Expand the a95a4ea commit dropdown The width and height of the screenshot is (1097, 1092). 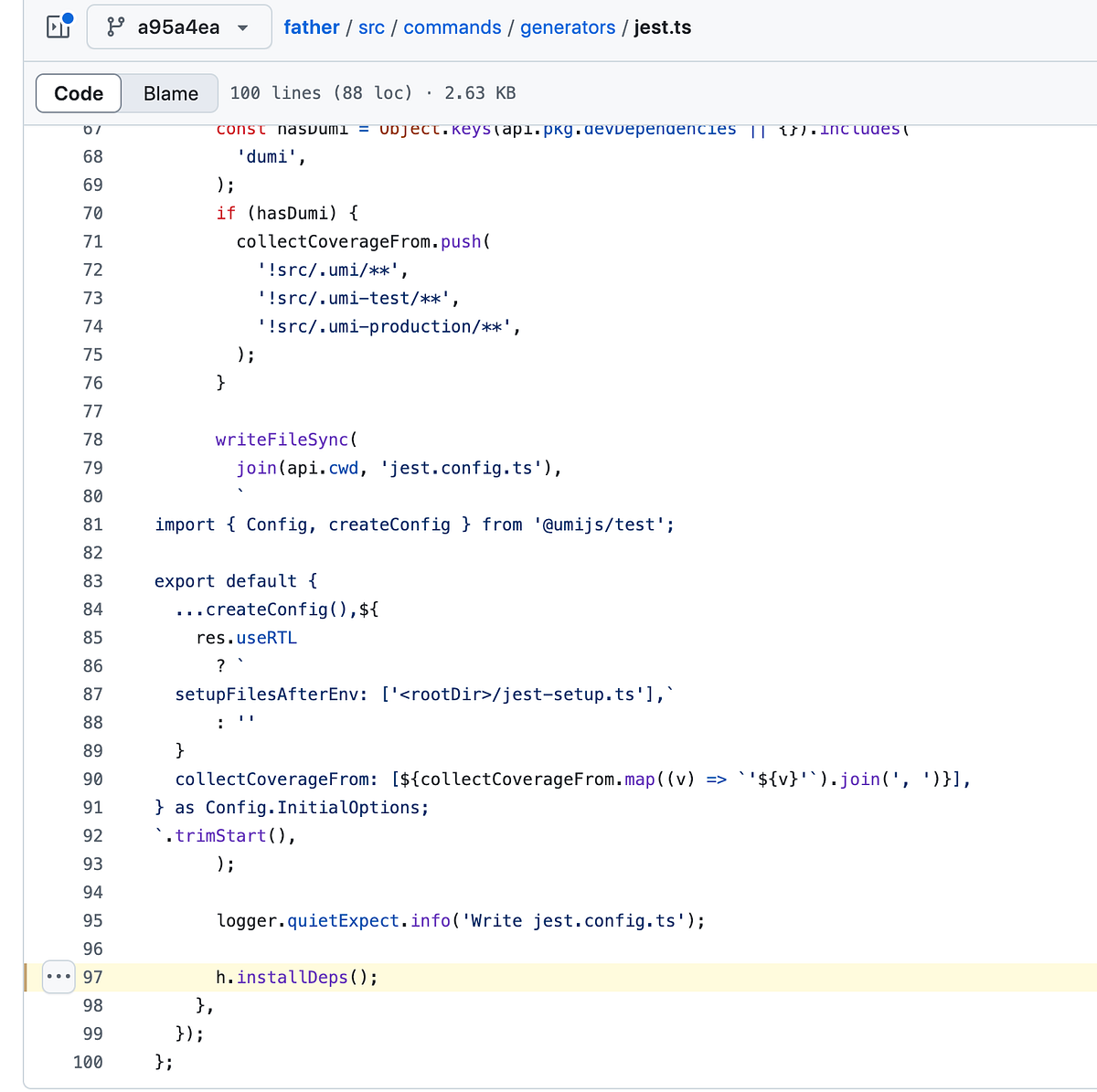(179, 27)
